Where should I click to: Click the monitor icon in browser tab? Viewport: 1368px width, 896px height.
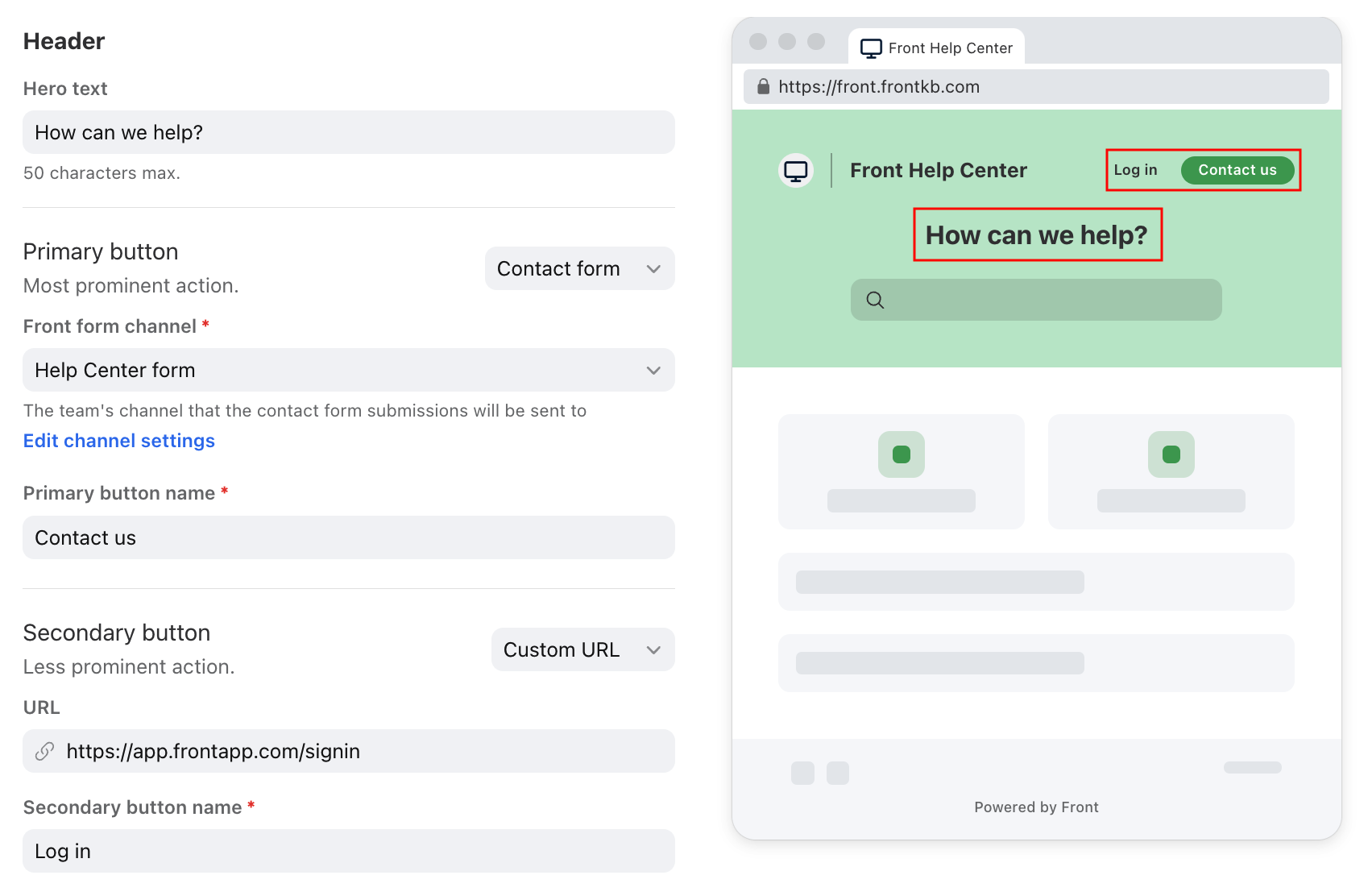871,48
